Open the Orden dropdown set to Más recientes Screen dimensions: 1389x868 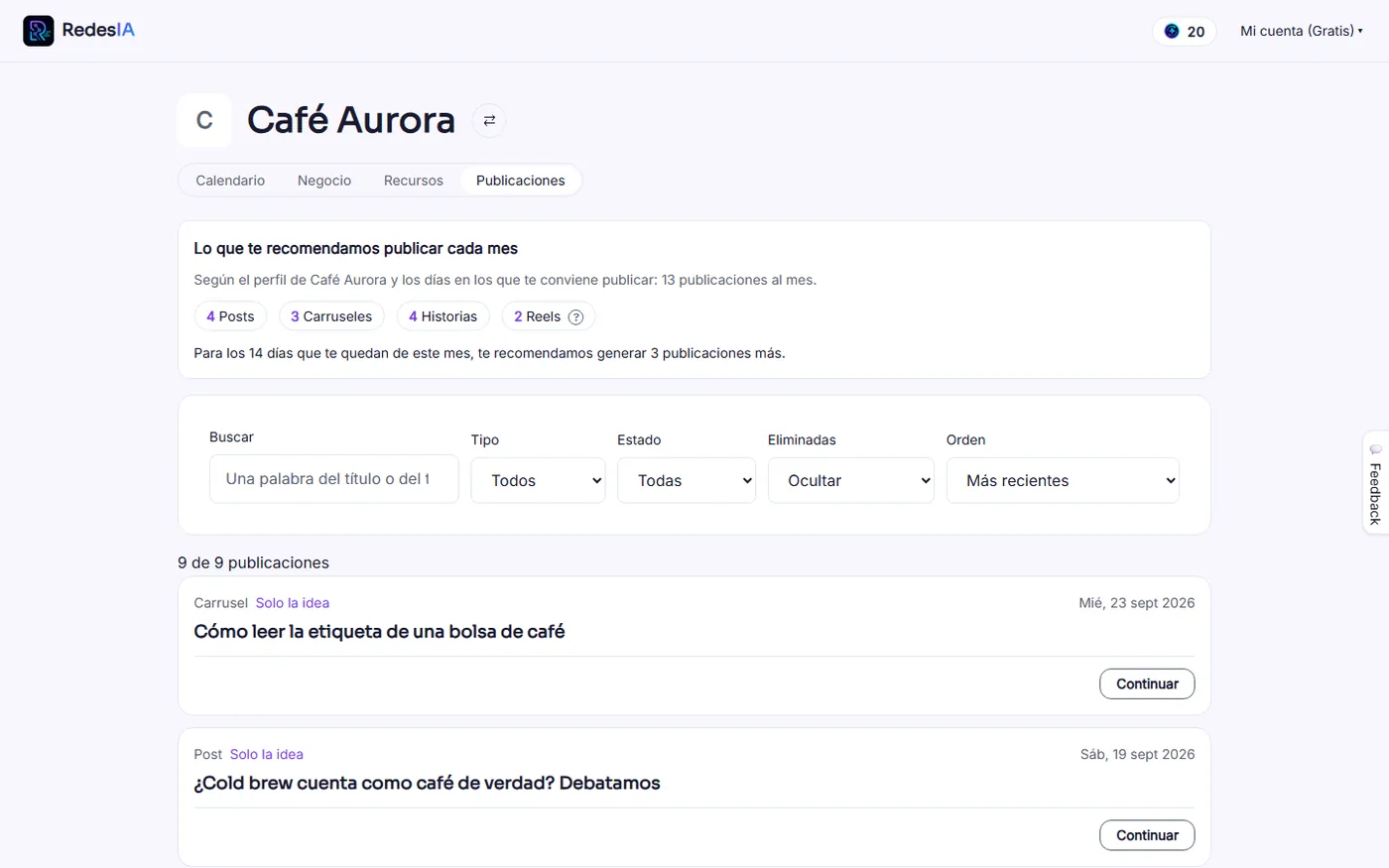click(x=1063, y=480)
